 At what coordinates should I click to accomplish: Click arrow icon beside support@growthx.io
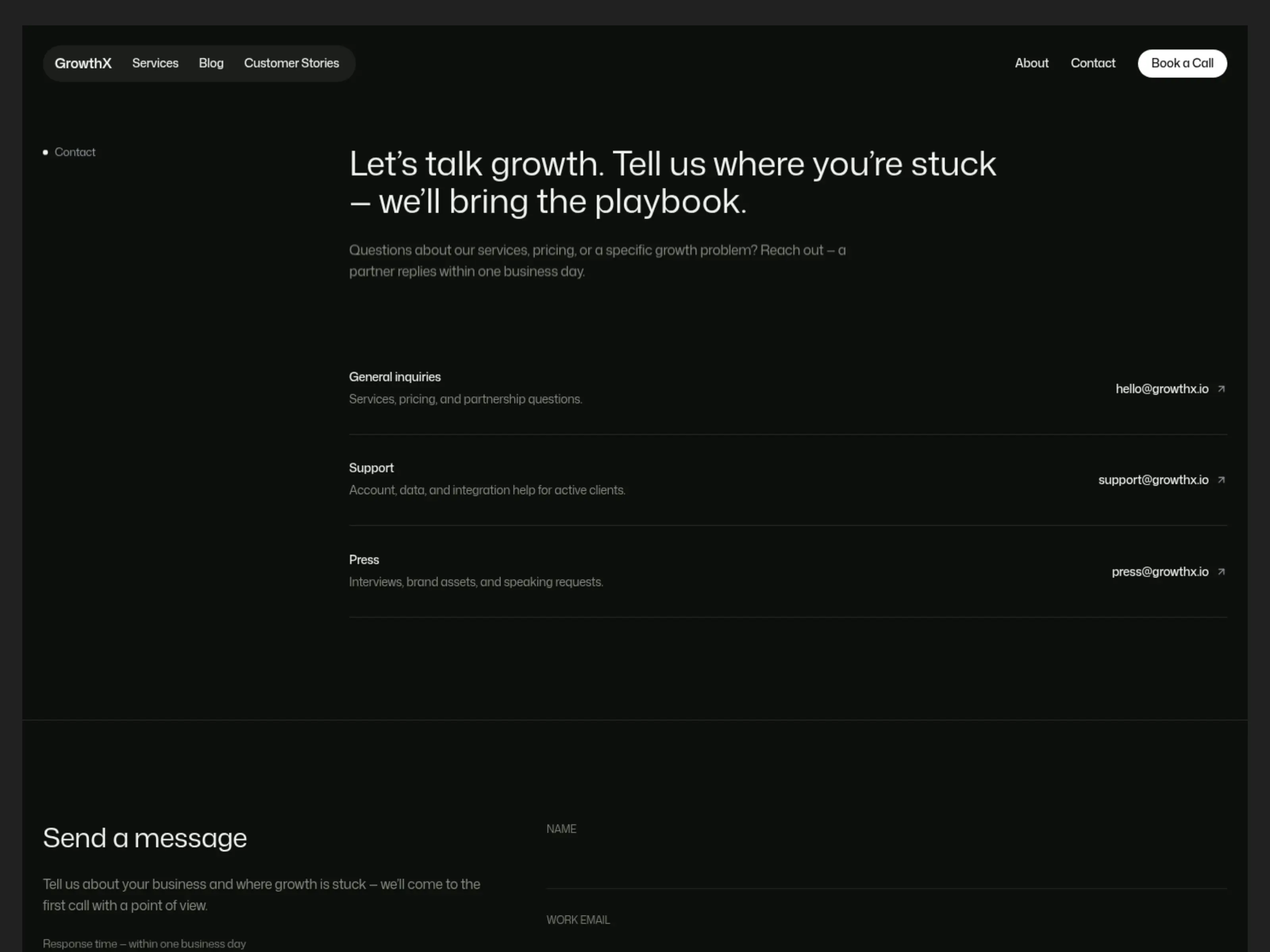click(1221, 480)
